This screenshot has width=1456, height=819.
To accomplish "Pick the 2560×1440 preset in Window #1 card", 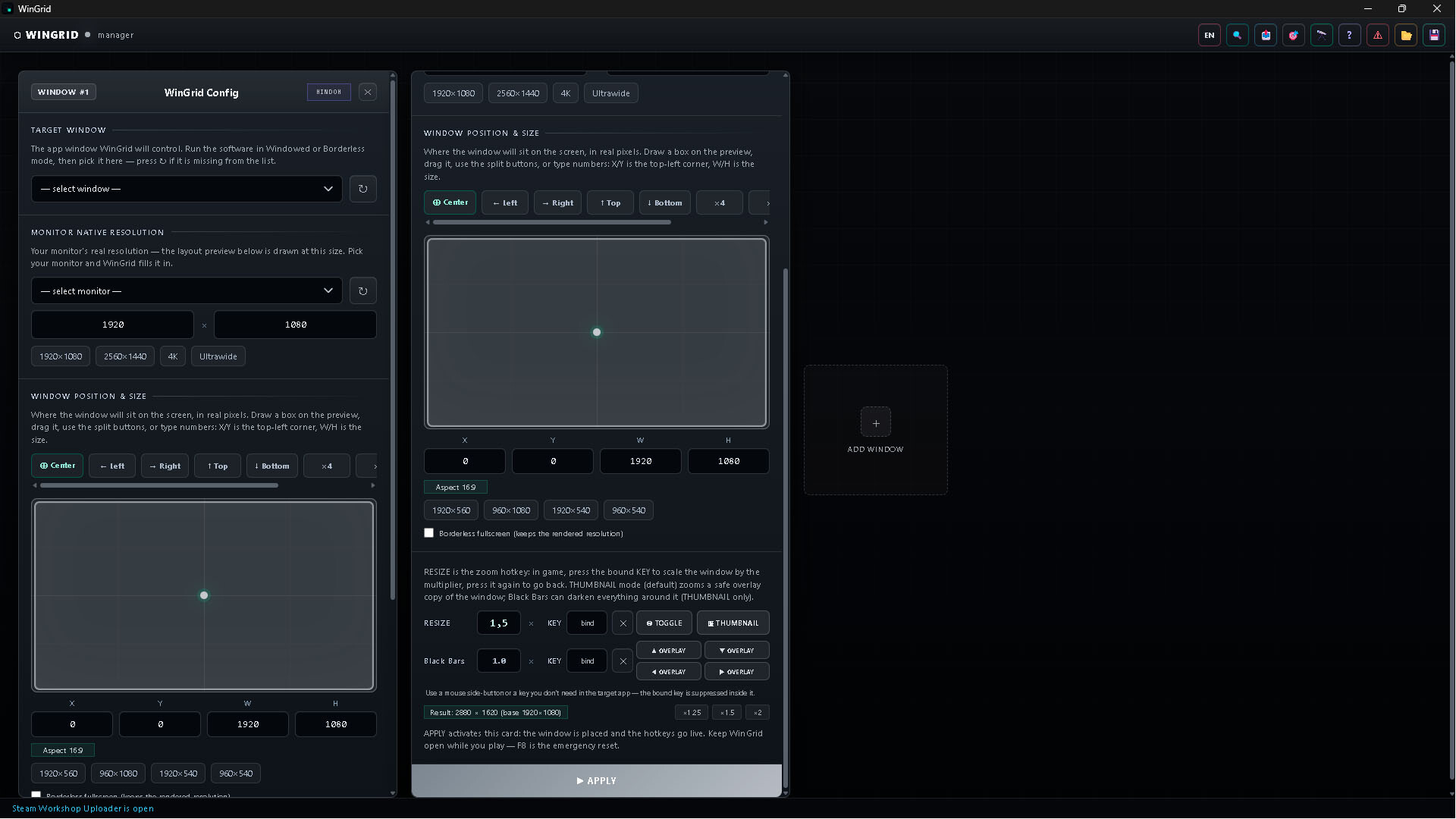I will (x=125, y=356).
